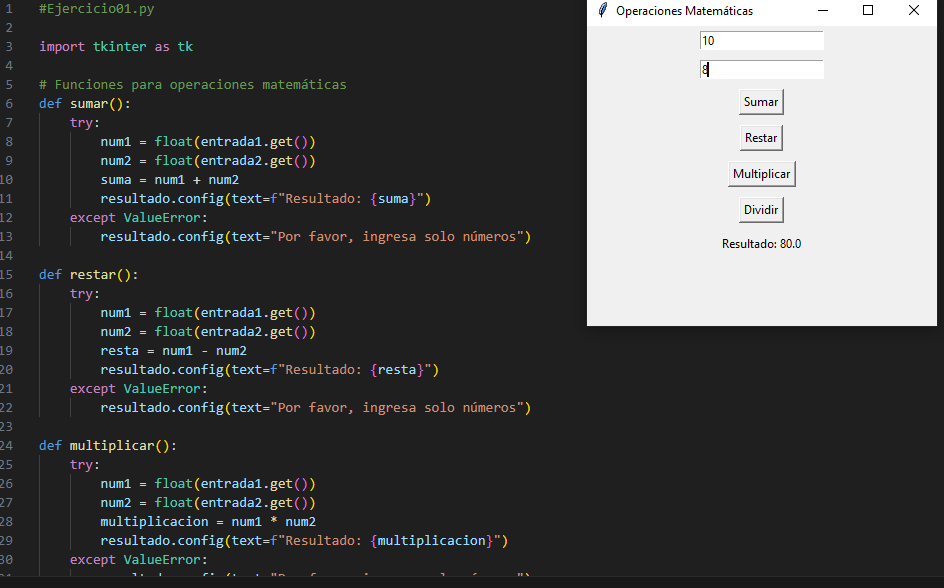Click the suma = num1 + num2 line
This screenshot has width=944, height=588.
(x=169, y=180)
